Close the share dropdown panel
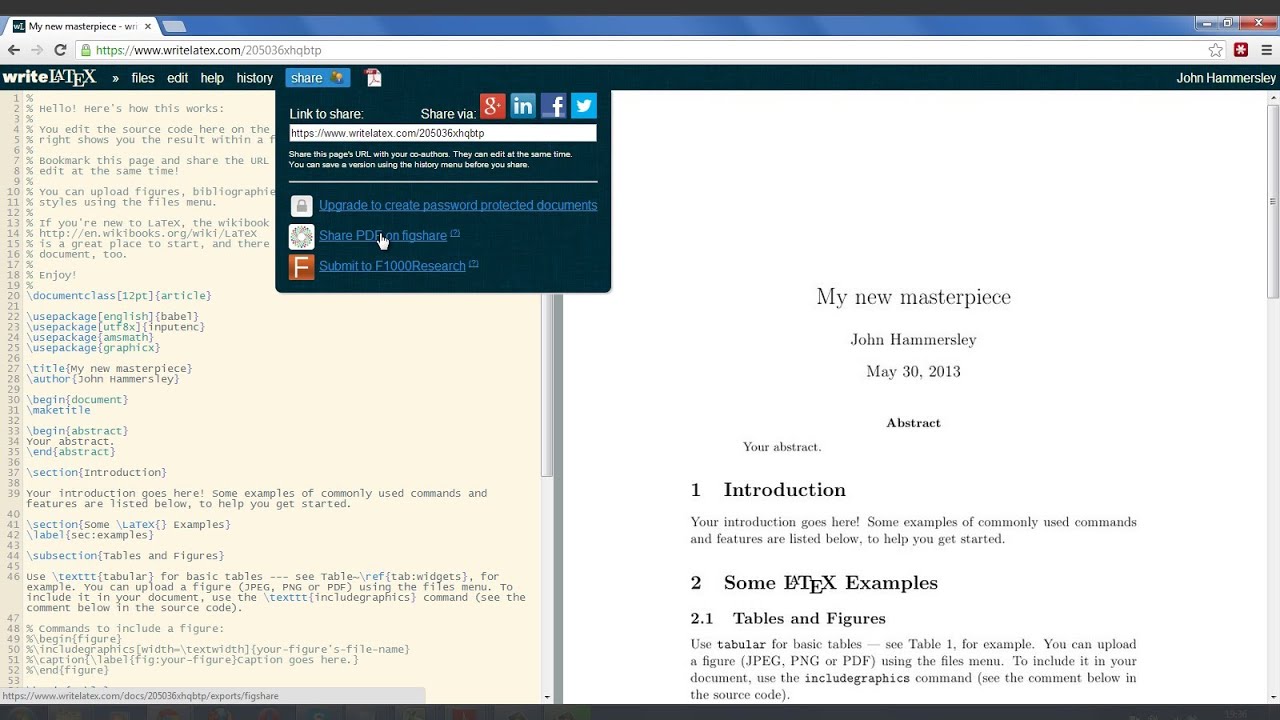This screenshot has height=720, width=1280. pos(317,78)
